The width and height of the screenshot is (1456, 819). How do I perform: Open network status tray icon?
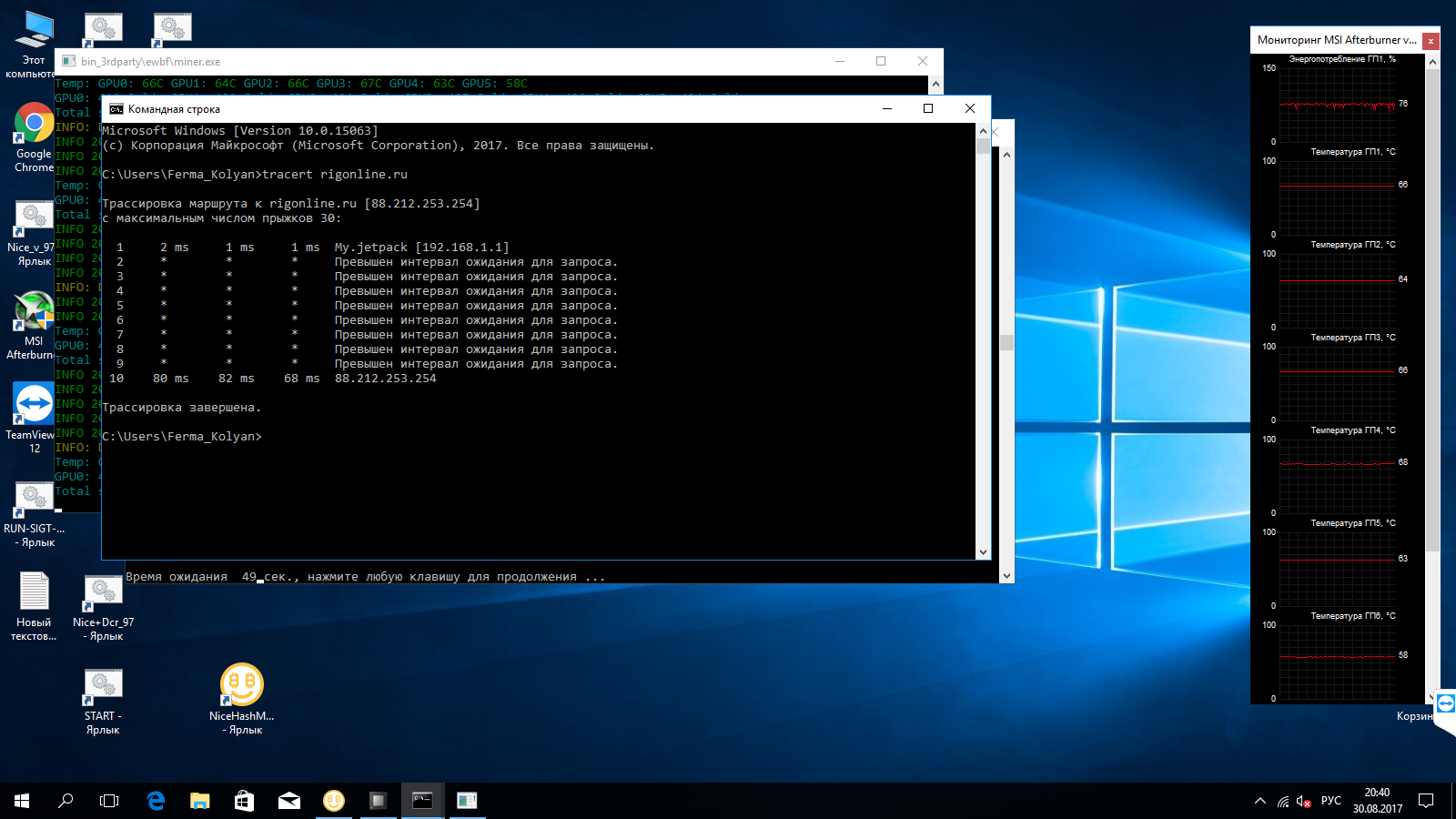[1283, 801]
